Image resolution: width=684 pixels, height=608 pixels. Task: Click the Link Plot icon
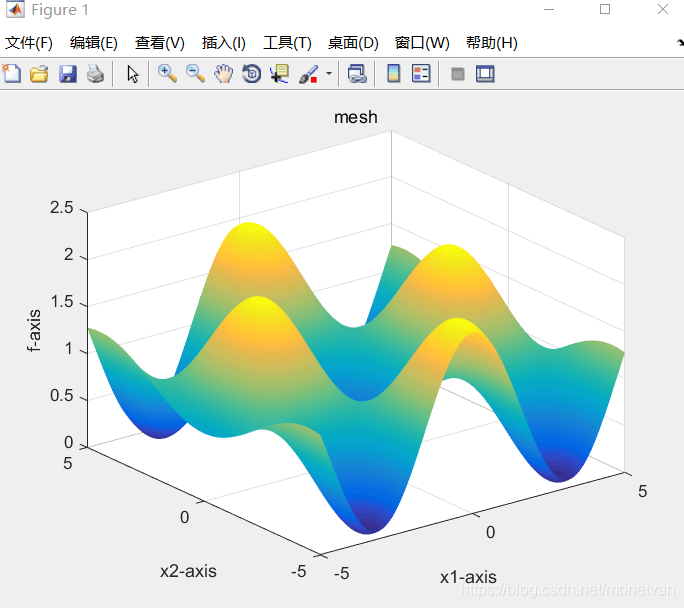click(357, 74)
